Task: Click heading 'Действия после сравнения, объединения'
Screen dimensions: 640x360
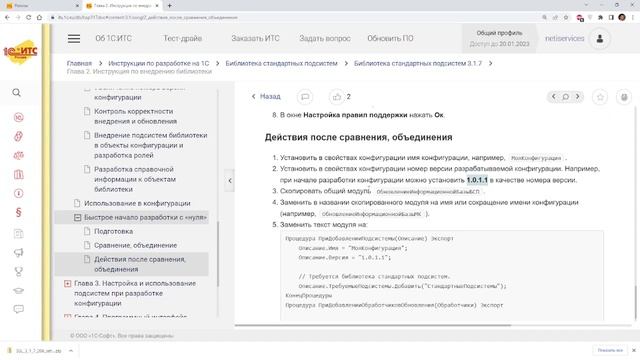Action: click(358, 137)
